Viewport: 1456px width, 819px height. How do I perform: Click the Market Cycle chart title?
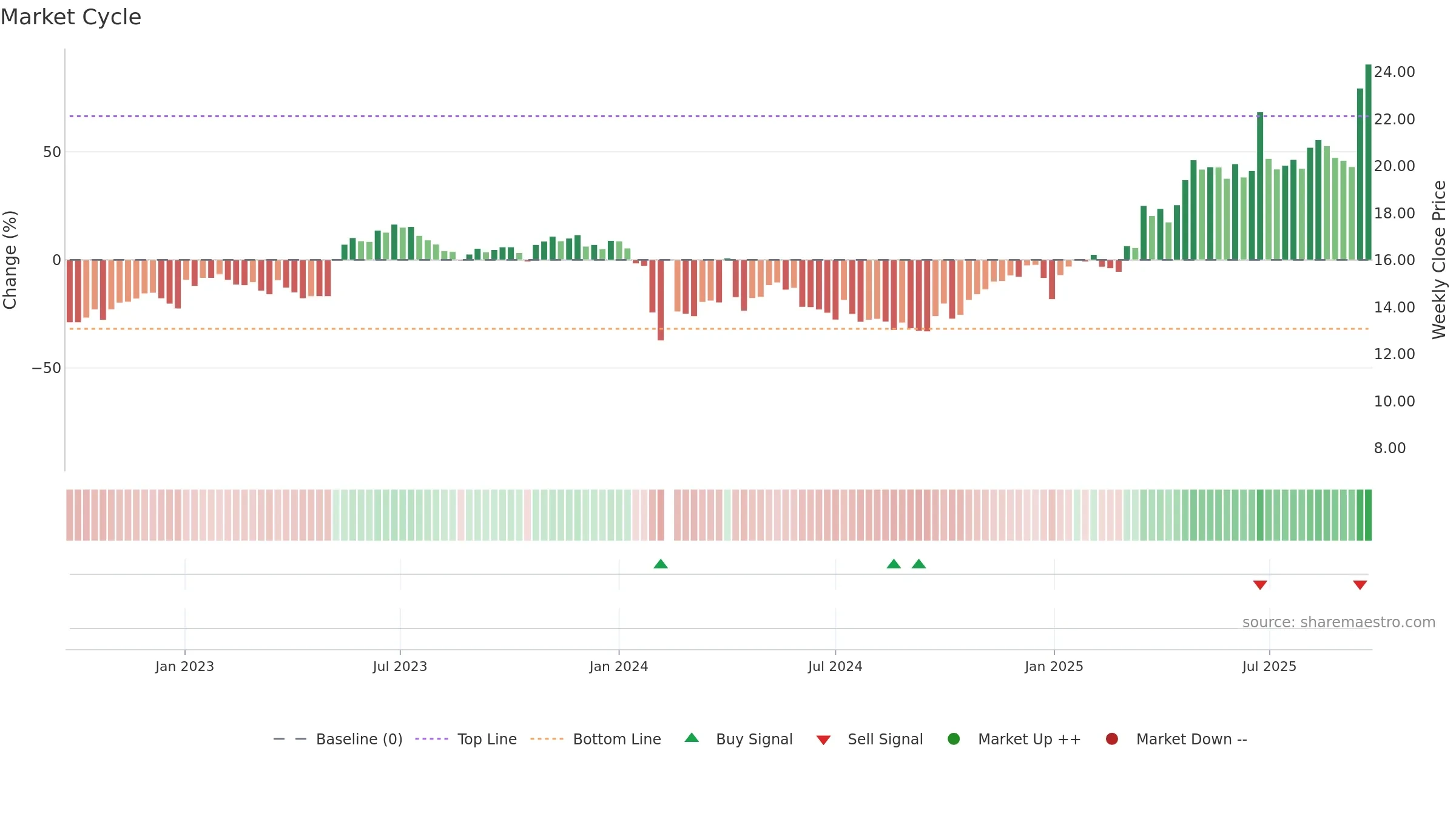(71, 17)
